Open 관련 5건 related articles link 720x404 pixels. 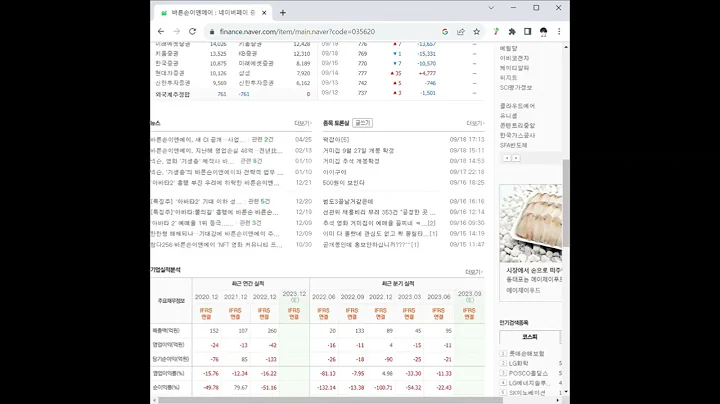pyautogui.click(x=259, y=202)
